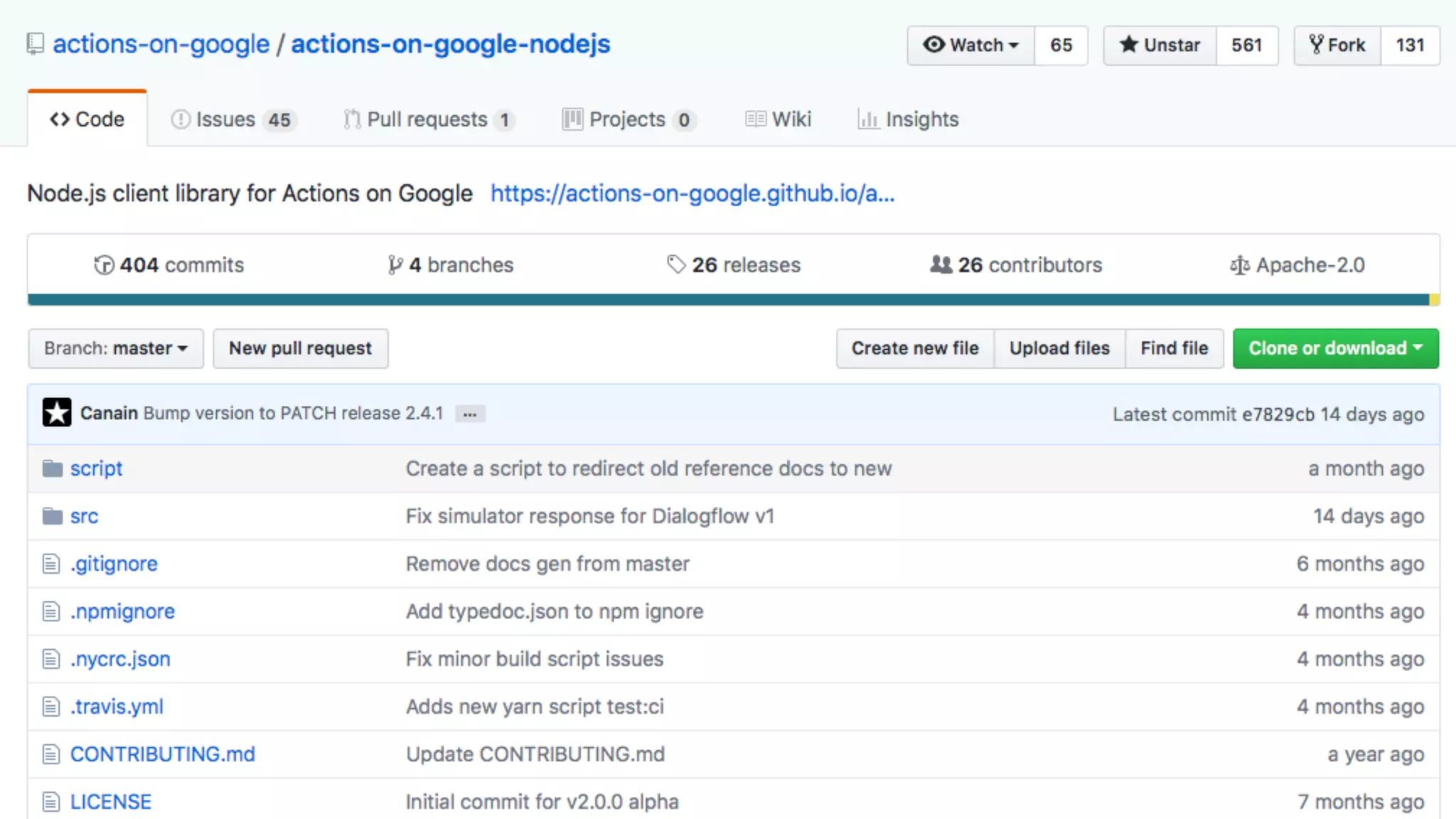Click the script folder icon
The width and height of the screenshot is (1456, 819).
52,469
